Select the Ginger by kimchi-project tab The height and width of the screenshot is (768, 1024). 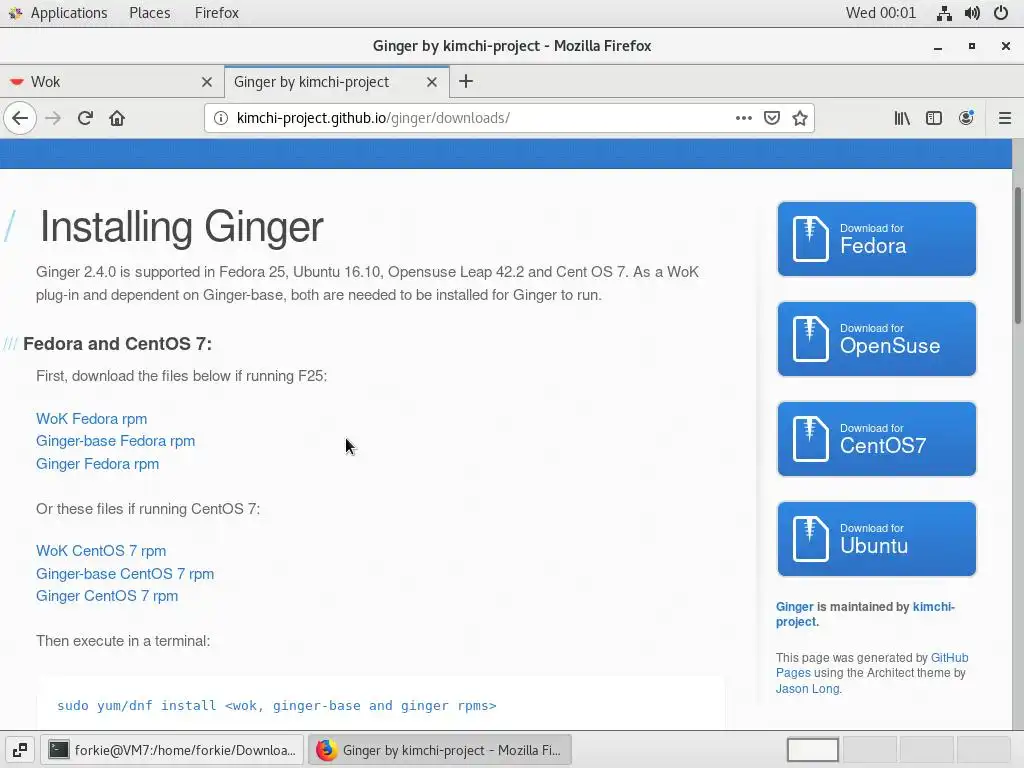pyautogui.click(x=336, y=82)
